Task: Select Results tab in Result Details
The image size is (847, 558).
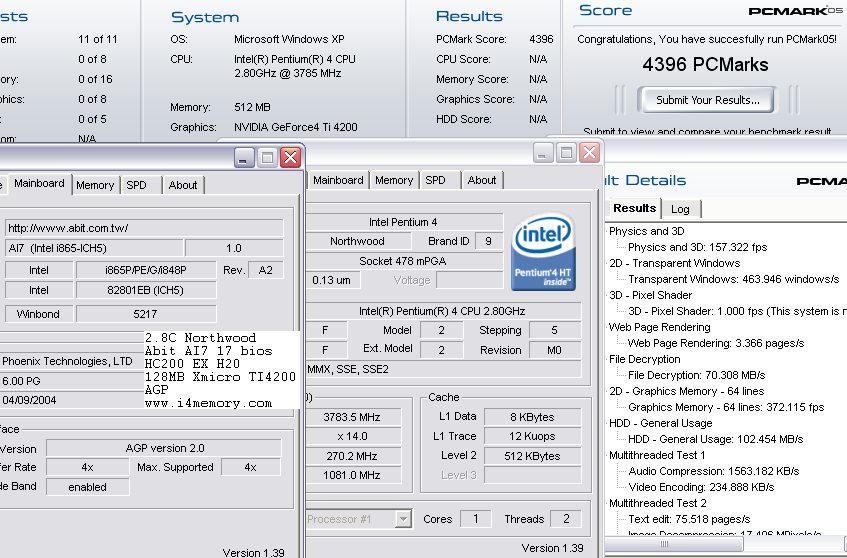Action: click(x=634, y=209)
